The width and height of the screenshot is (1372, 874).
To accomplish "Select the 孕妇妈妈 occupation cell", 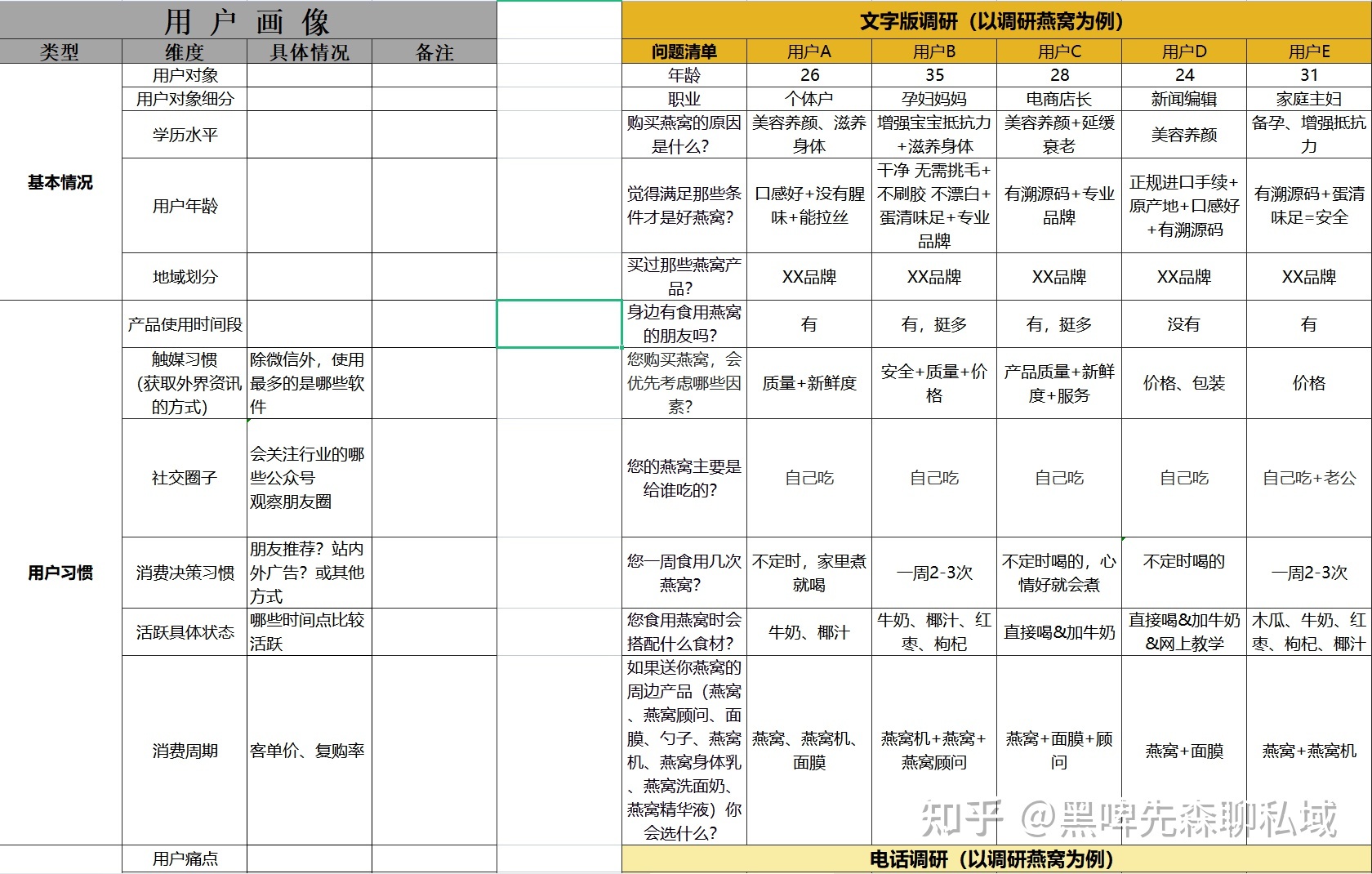I will [x=934, y=99].
